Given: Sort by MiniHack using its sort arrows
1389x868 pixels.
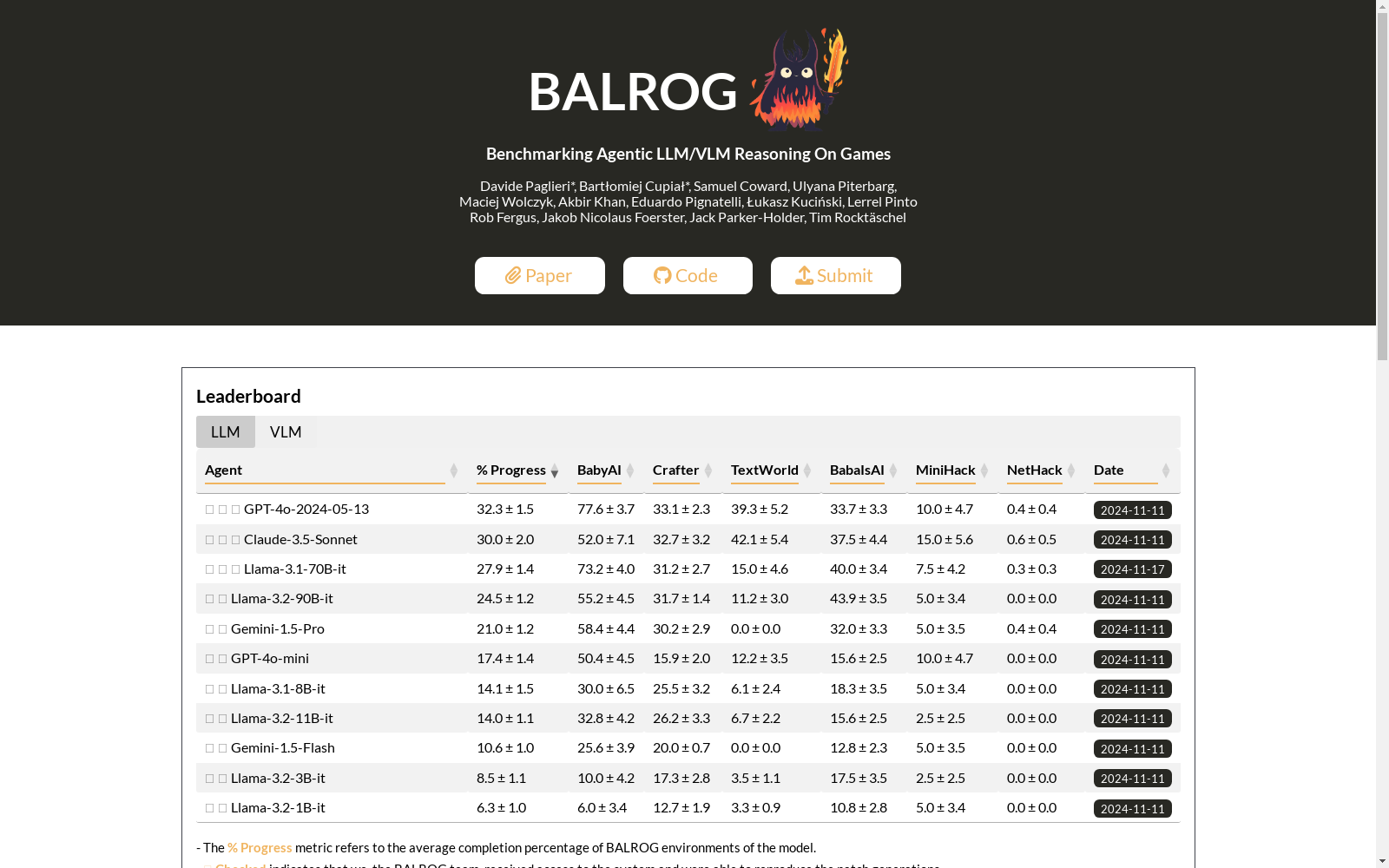Looking at the screenshot, I should [x=984, y=470].
